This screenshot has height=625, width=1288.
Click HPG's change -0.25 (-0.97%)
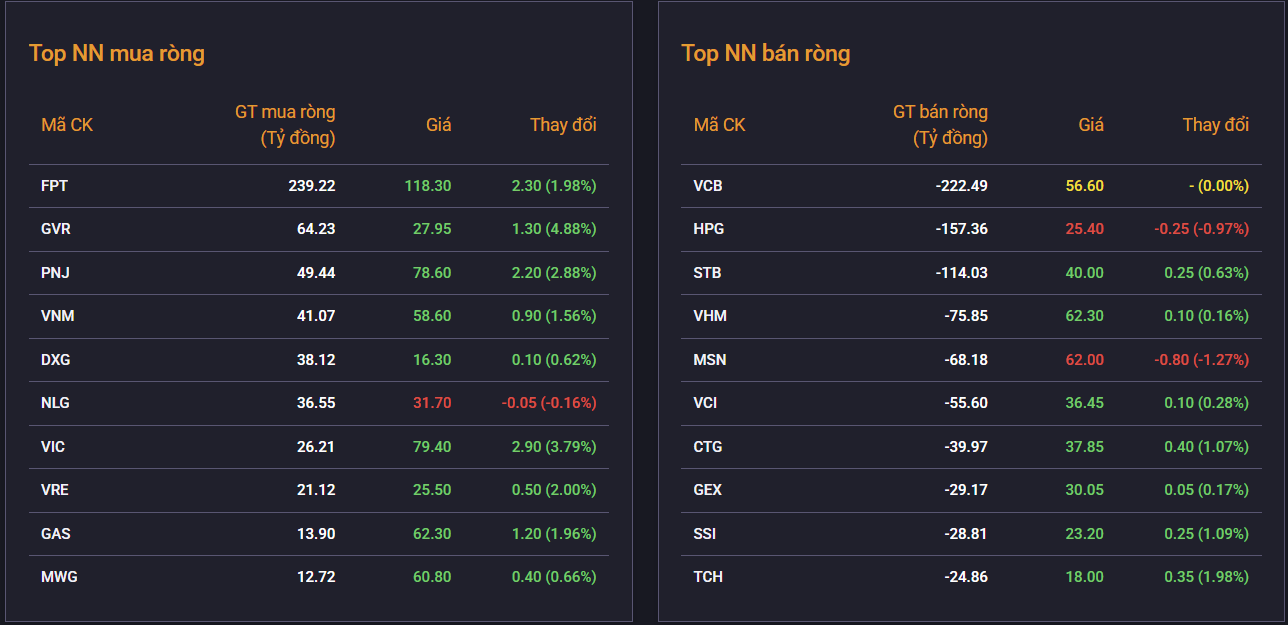[1201, 229]
